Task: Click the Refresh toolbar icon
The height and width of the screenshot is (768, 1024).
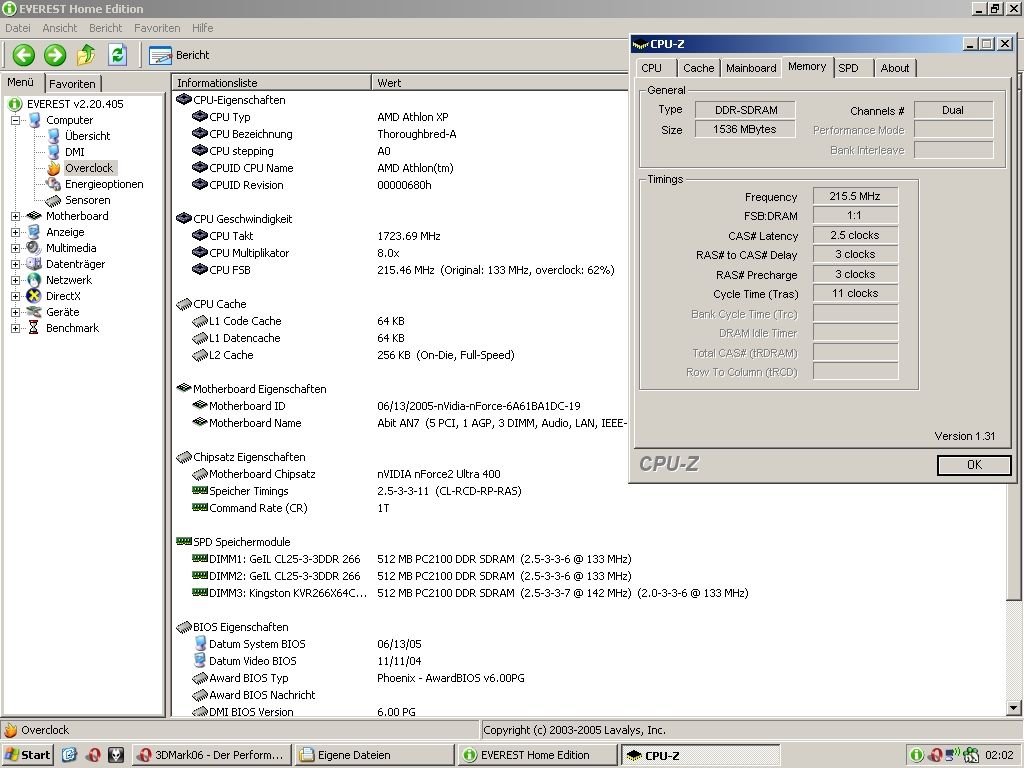Action: tap(118, 55)
